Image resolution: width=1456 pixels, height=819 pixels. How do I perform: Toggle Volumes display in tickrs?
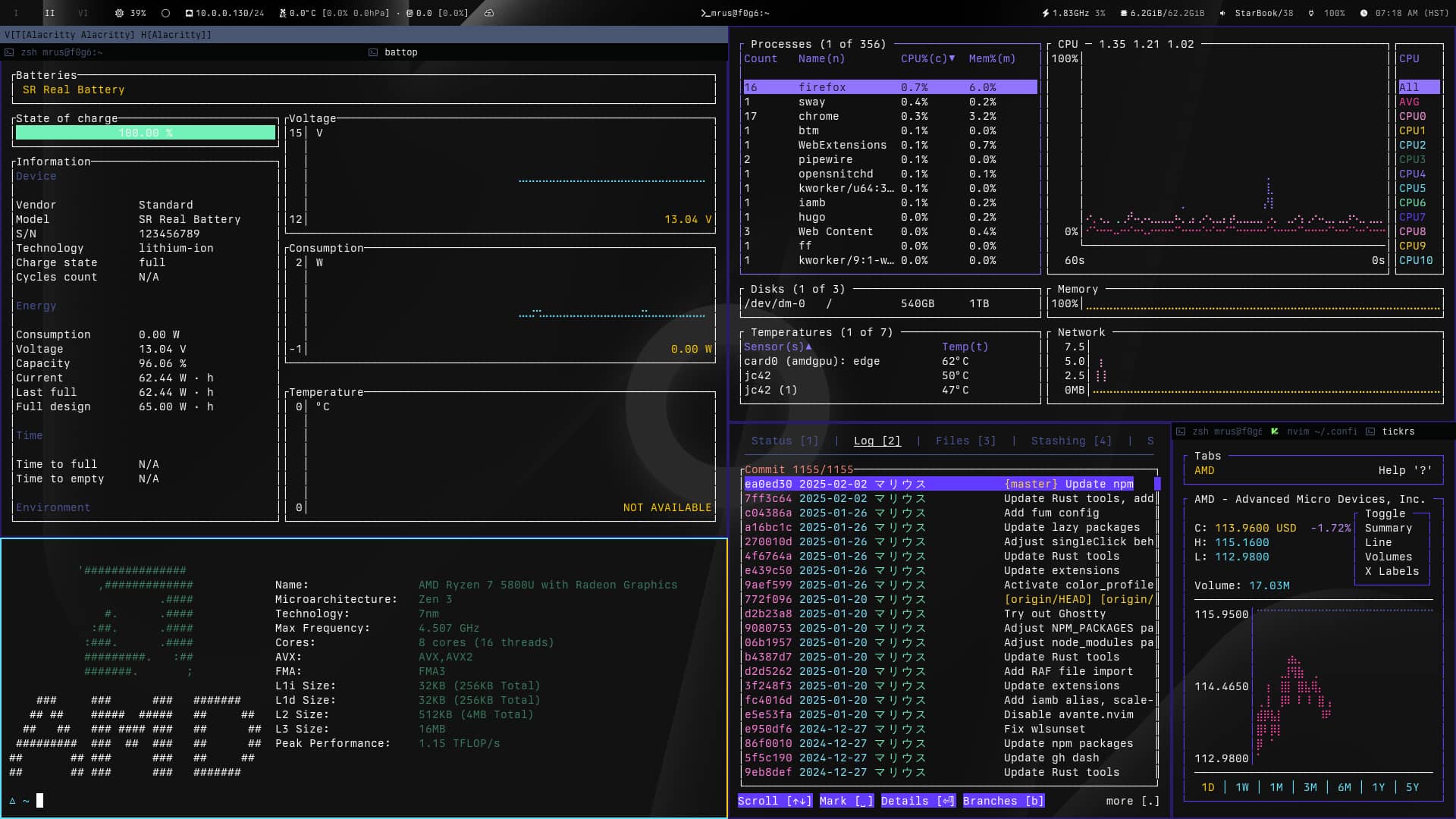click(x=1389, y=557)
